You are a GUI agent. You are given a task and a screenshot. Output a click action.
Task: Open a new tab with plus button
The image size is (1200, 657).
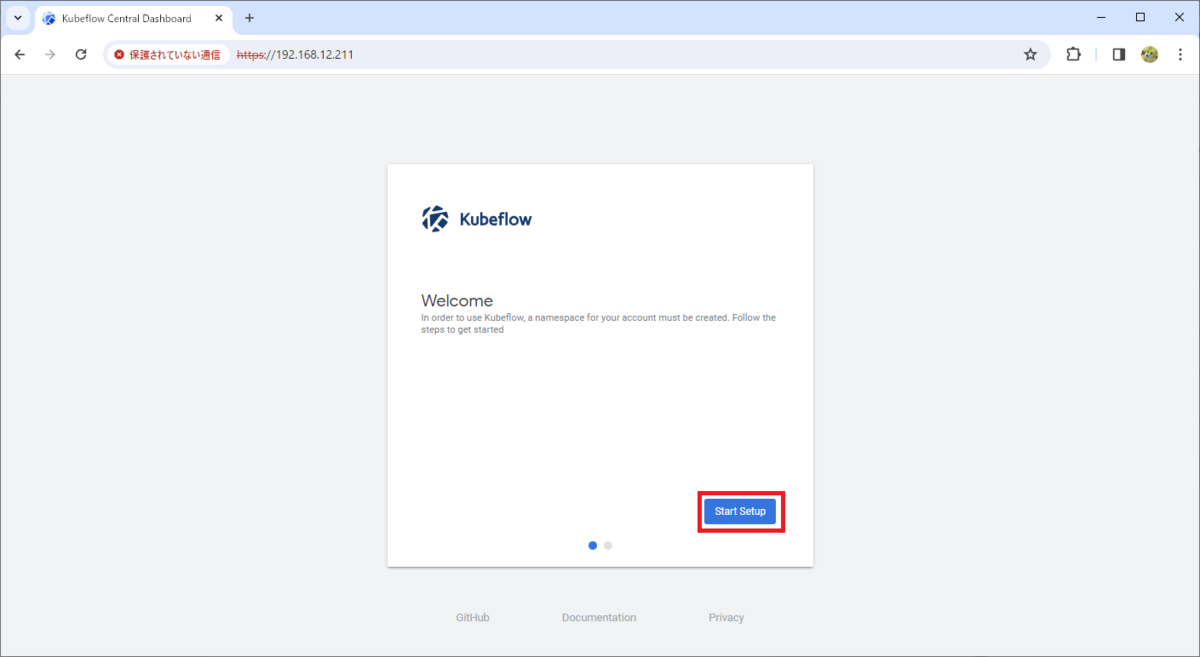249,18
